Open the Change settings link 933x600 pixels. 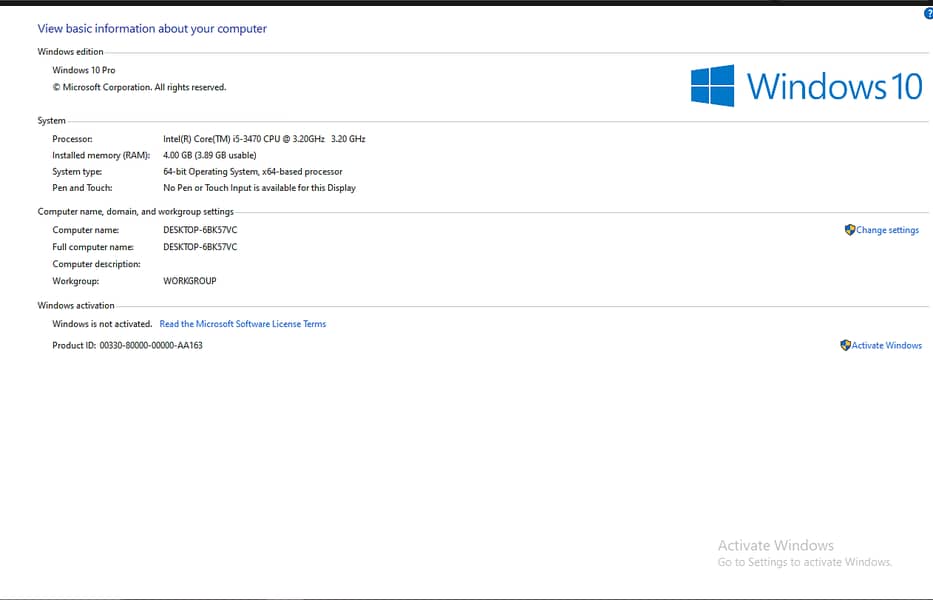[x=887, y=230]
